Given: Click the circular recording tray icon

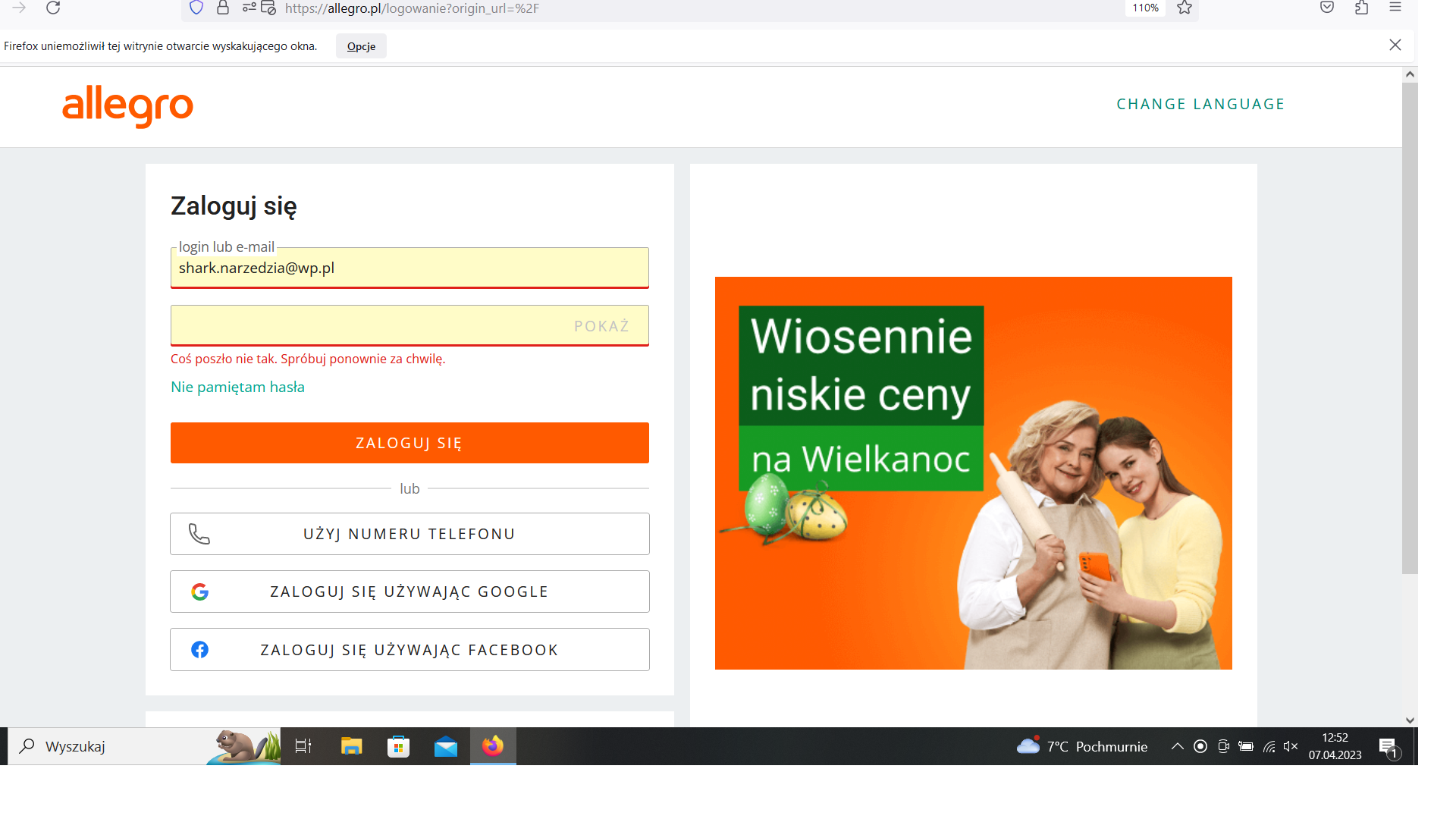Looking at the screenshot, I should [x=1200, y=746].
